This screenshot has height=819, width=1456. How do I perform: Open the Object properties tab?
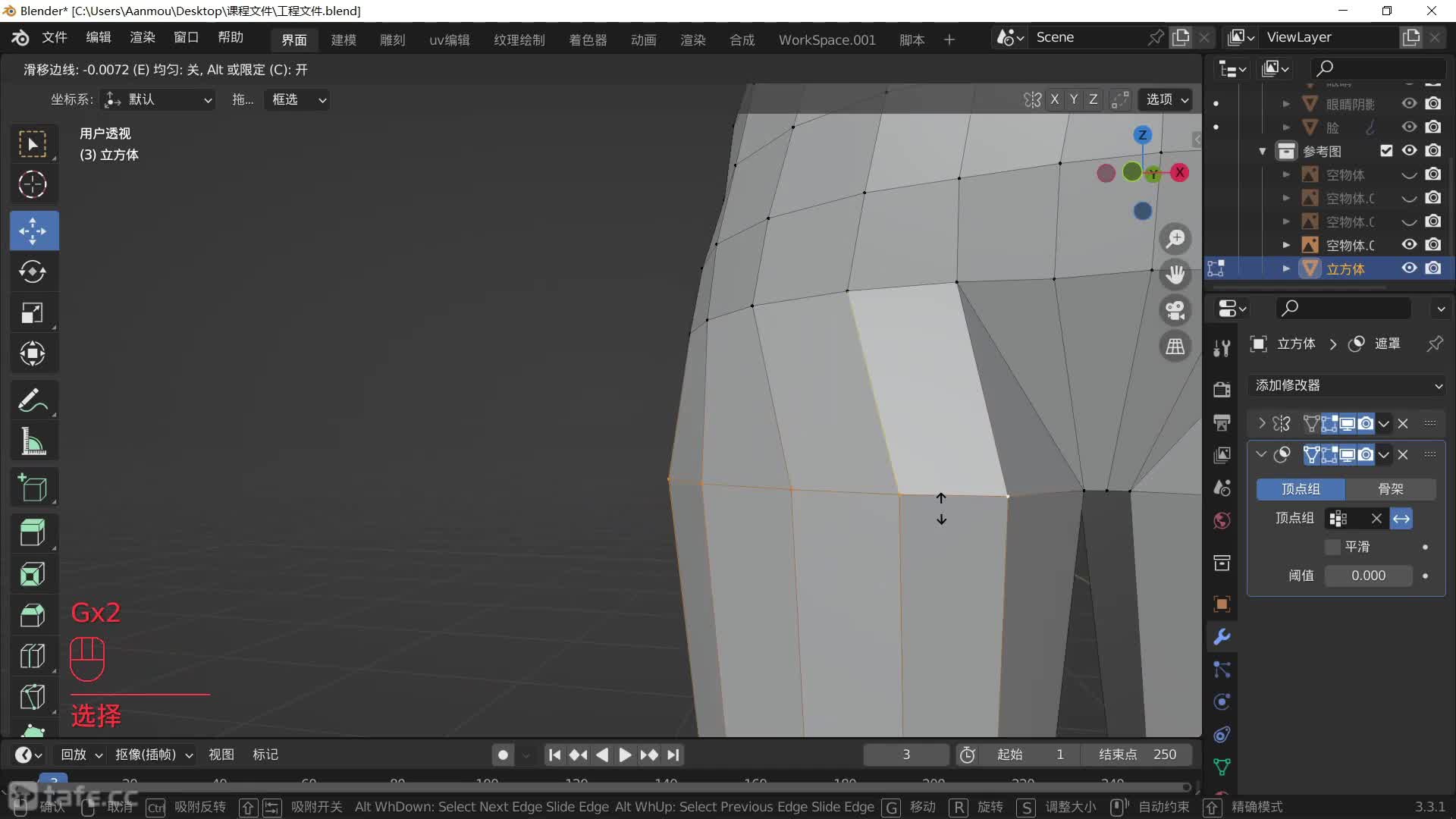(x=1222, y=604)
